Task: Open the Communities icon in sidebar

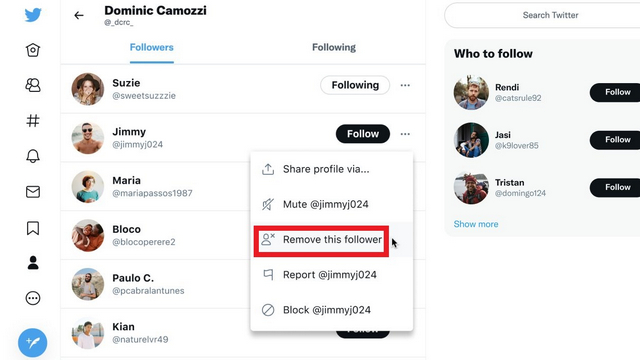Action: click(33, 85)
